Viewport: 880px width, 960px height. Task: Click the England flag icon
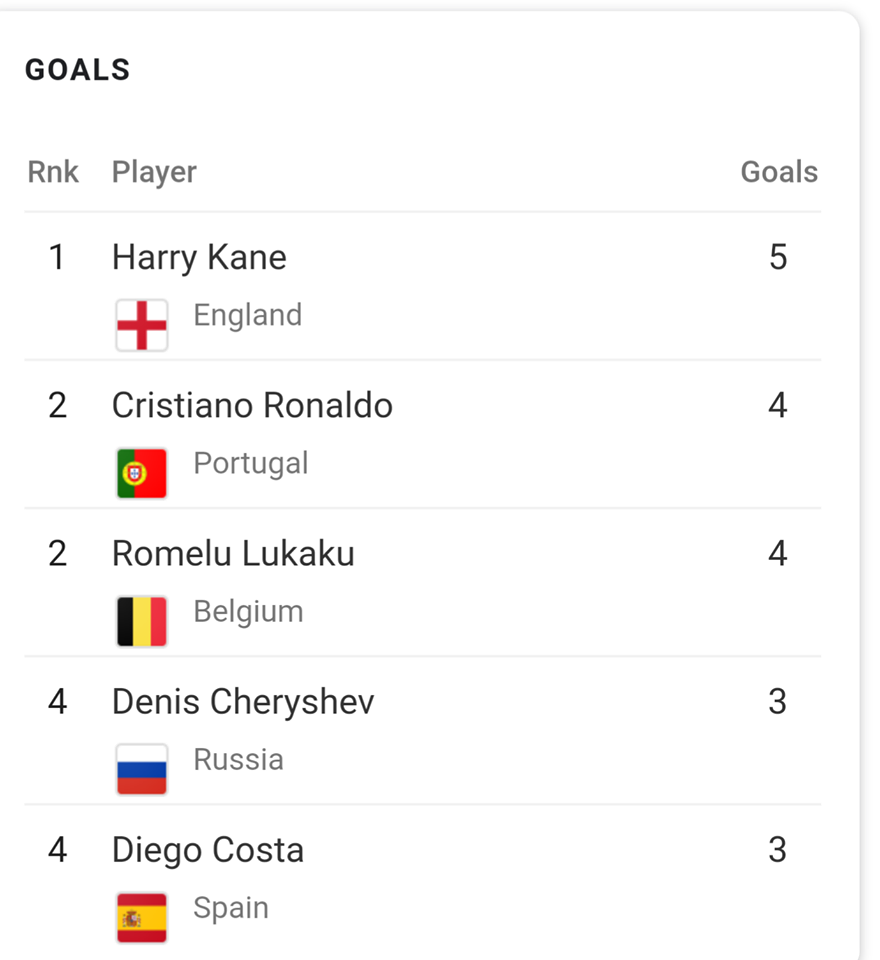click(x=141, y=325)
